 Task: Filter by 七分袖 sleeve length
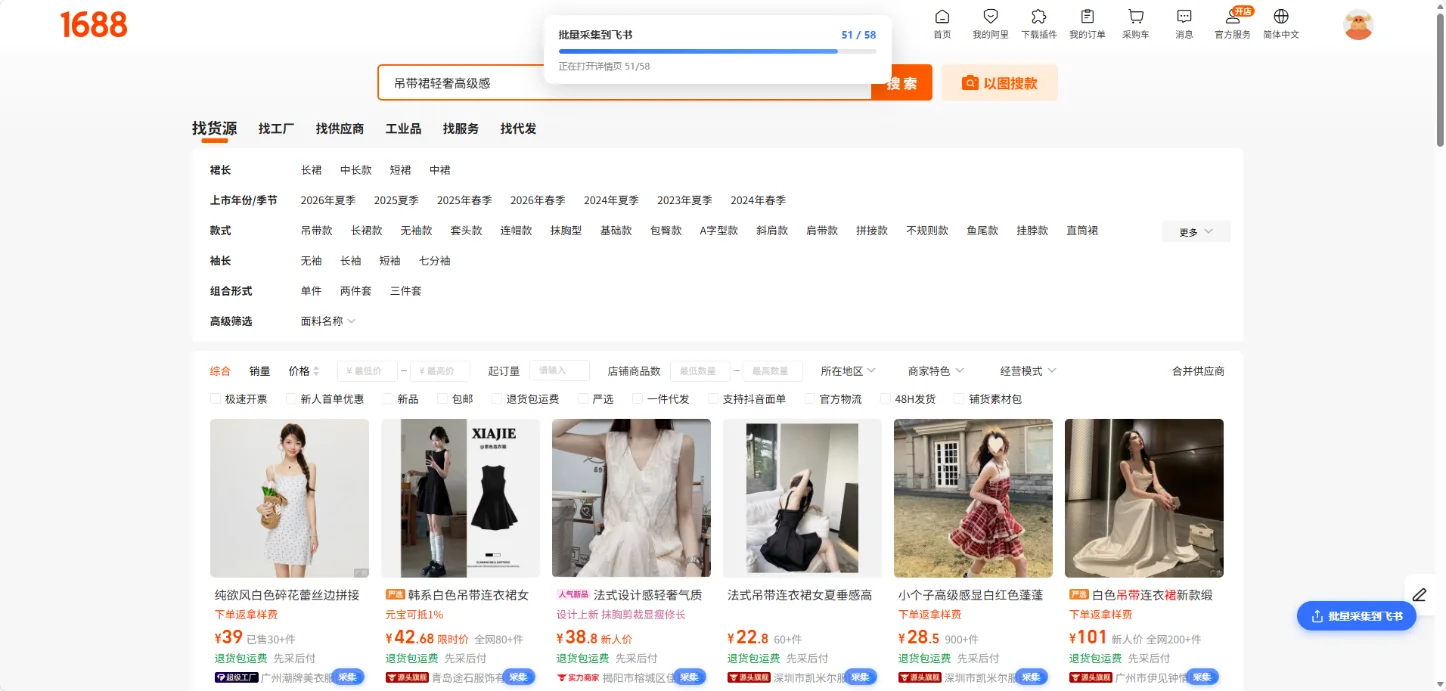pyautogui.click(x=434, y=261)
